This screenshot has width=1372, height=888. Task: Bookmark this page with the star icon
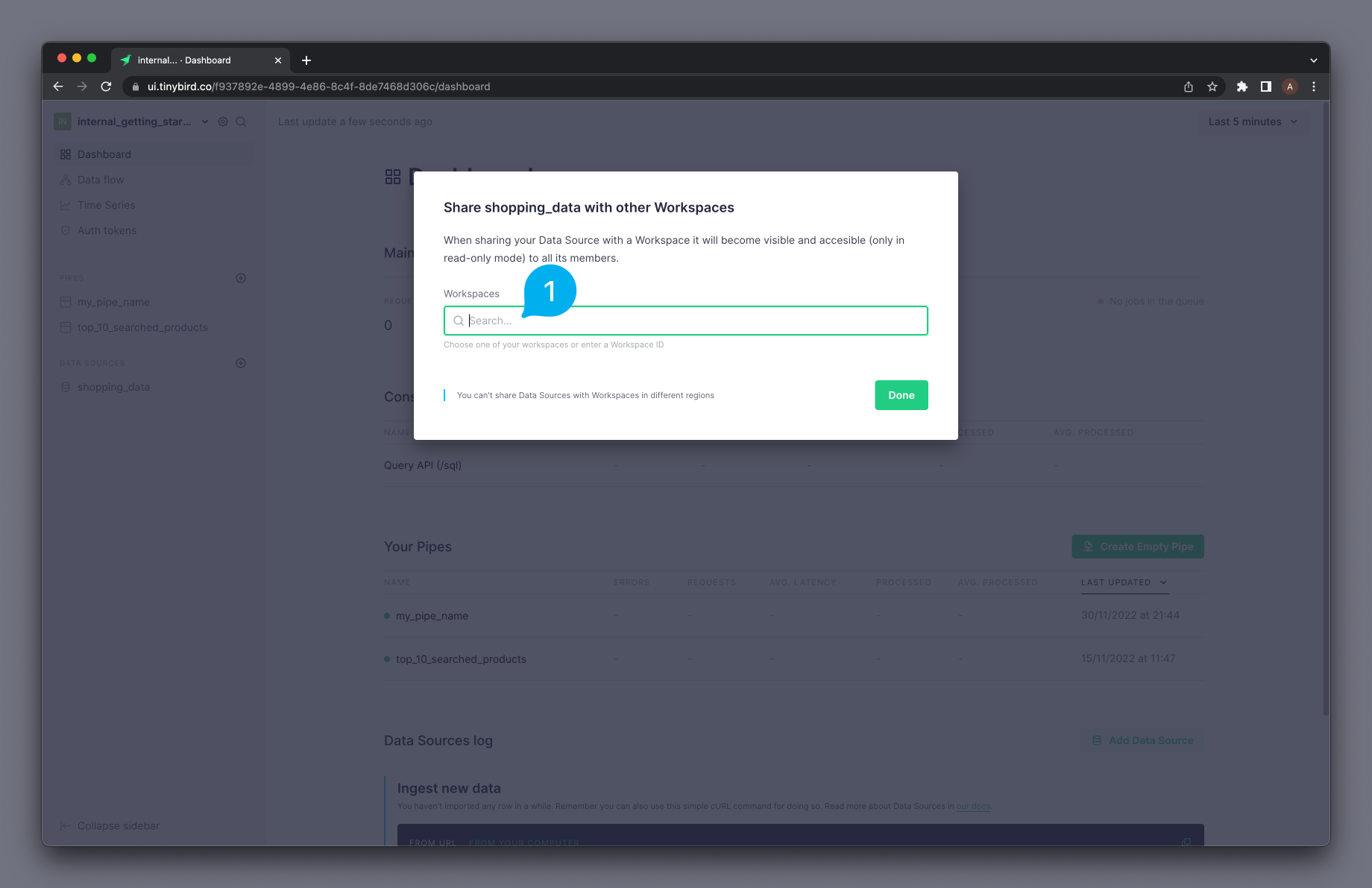click(1212, 86)
